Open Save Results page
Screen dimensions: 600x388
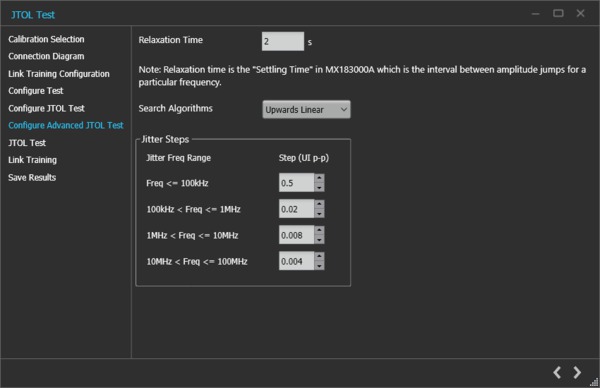[x=32, y=178]
